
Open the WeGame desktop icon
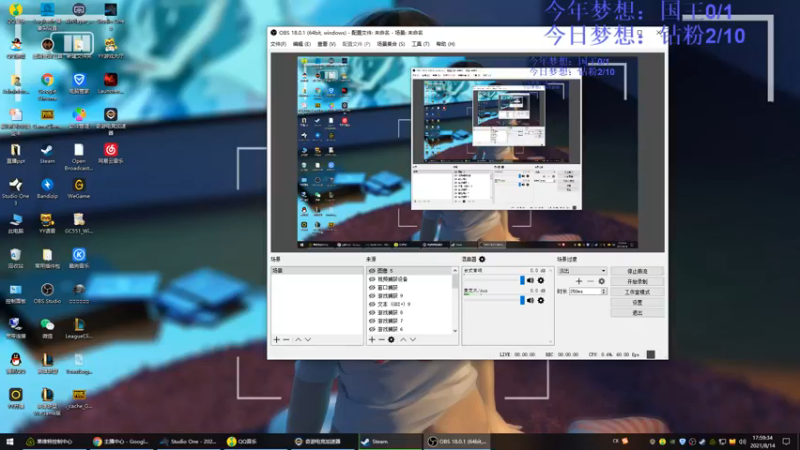pos(79,188)
